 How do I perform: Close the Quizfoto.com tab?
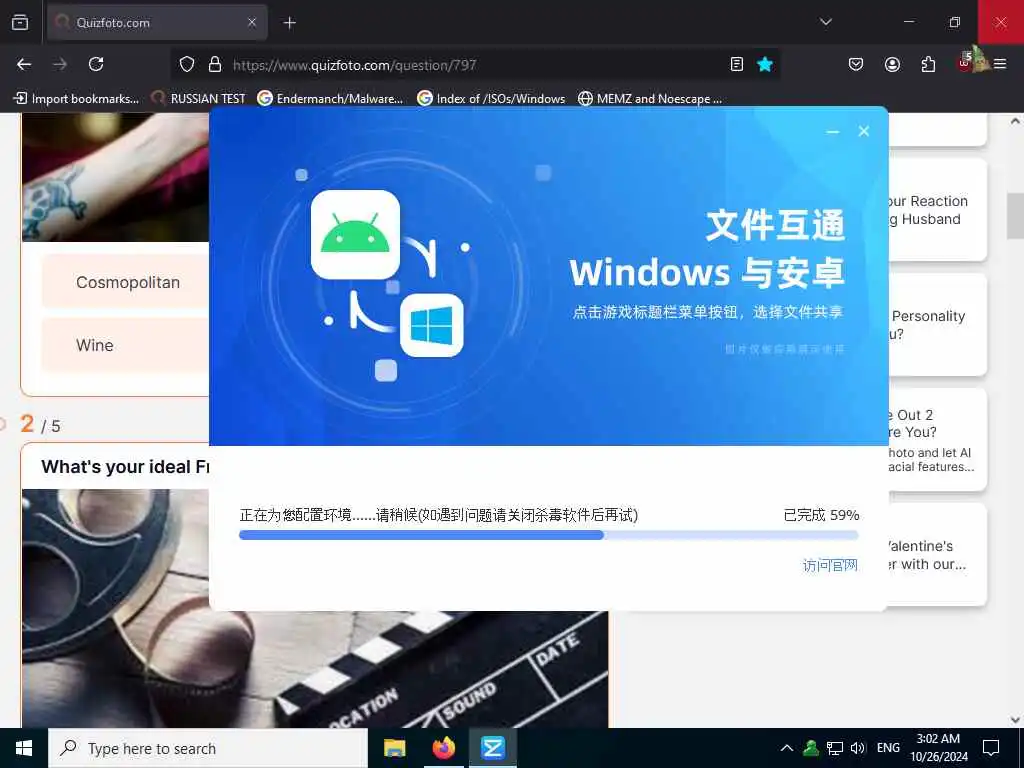[x=252, y=23]
